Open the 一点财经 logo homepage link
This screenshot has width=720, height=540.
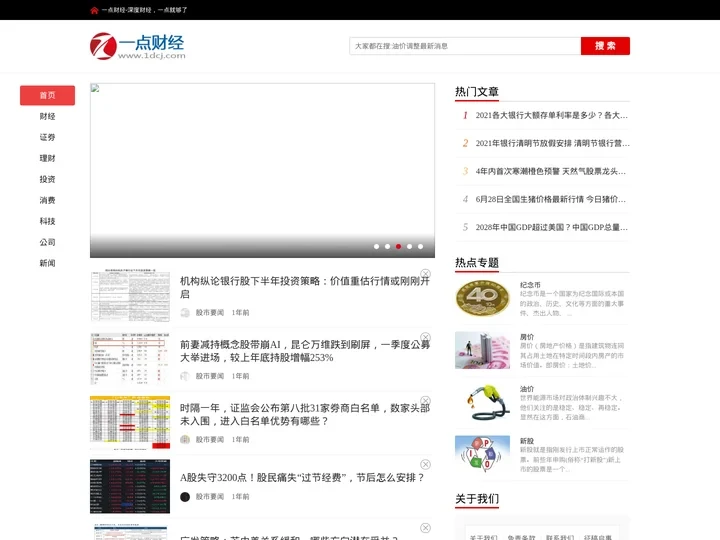point(138,46)
